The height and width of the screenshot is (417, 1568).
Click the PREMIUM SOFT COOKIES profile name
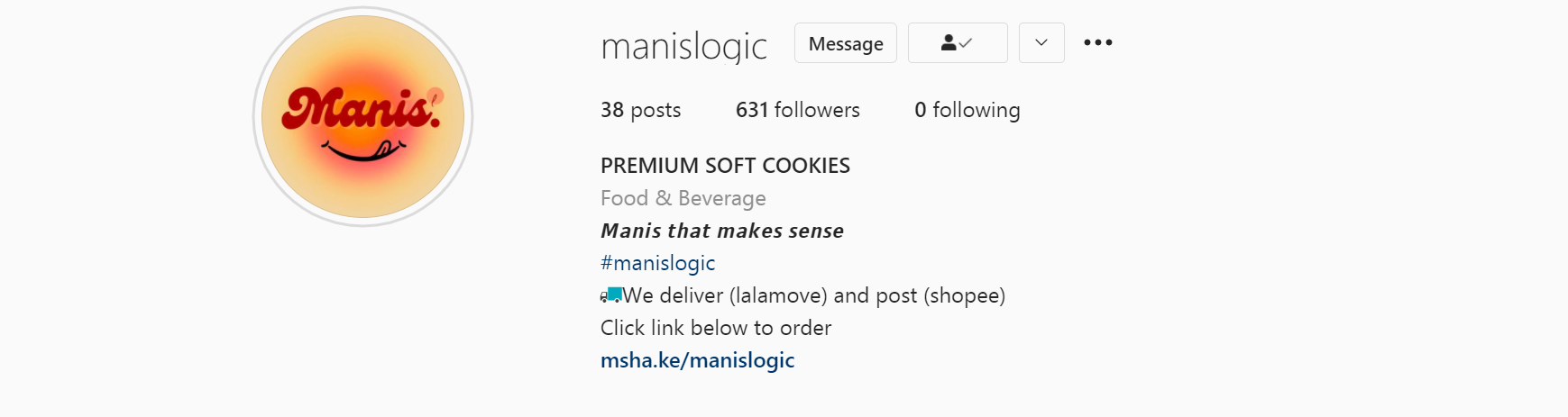[x=726, y=166]
